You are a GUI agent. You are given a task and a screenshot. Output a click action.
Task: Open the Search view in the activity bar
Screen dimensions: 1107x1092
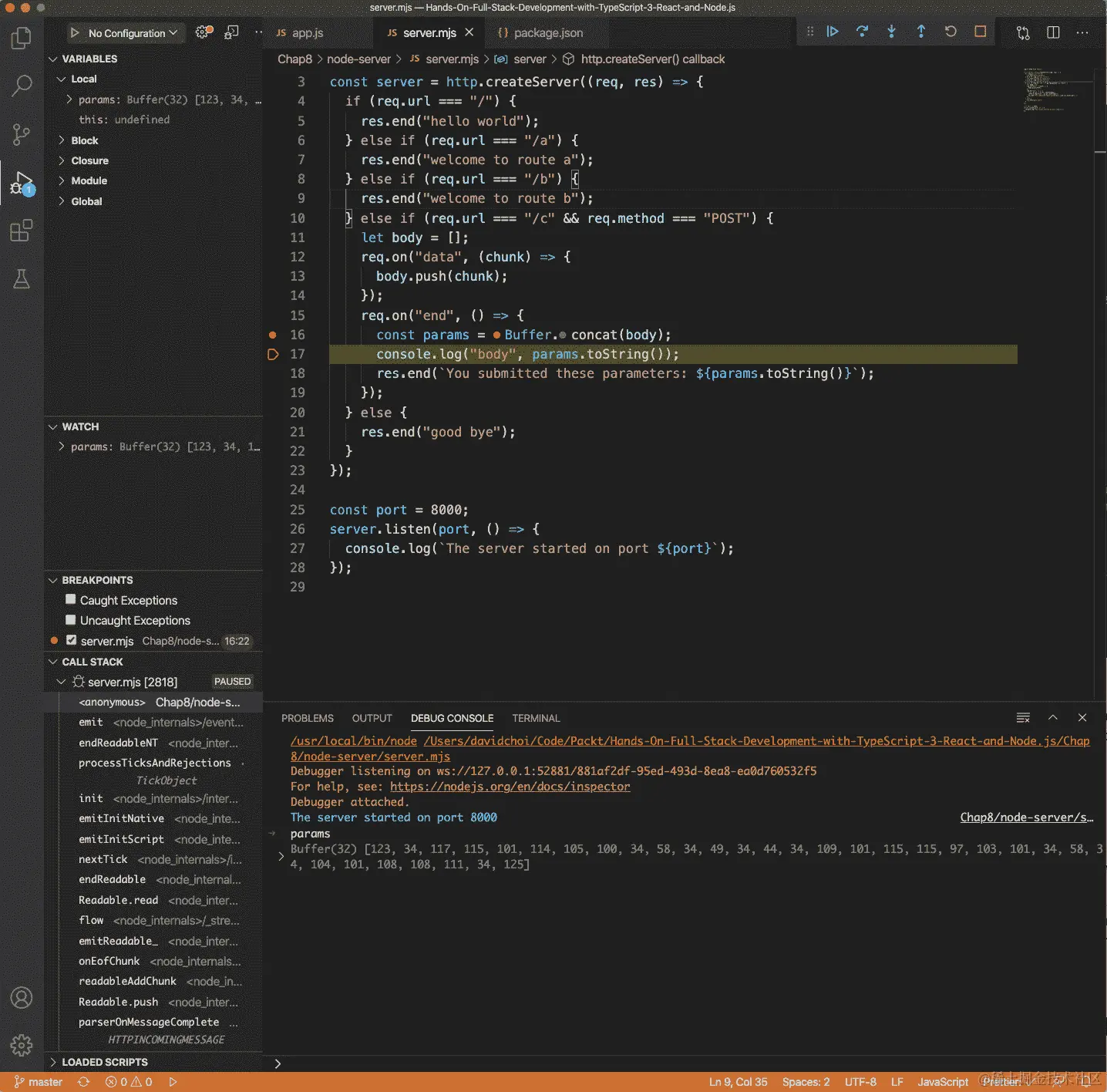[x=22, y=86]
